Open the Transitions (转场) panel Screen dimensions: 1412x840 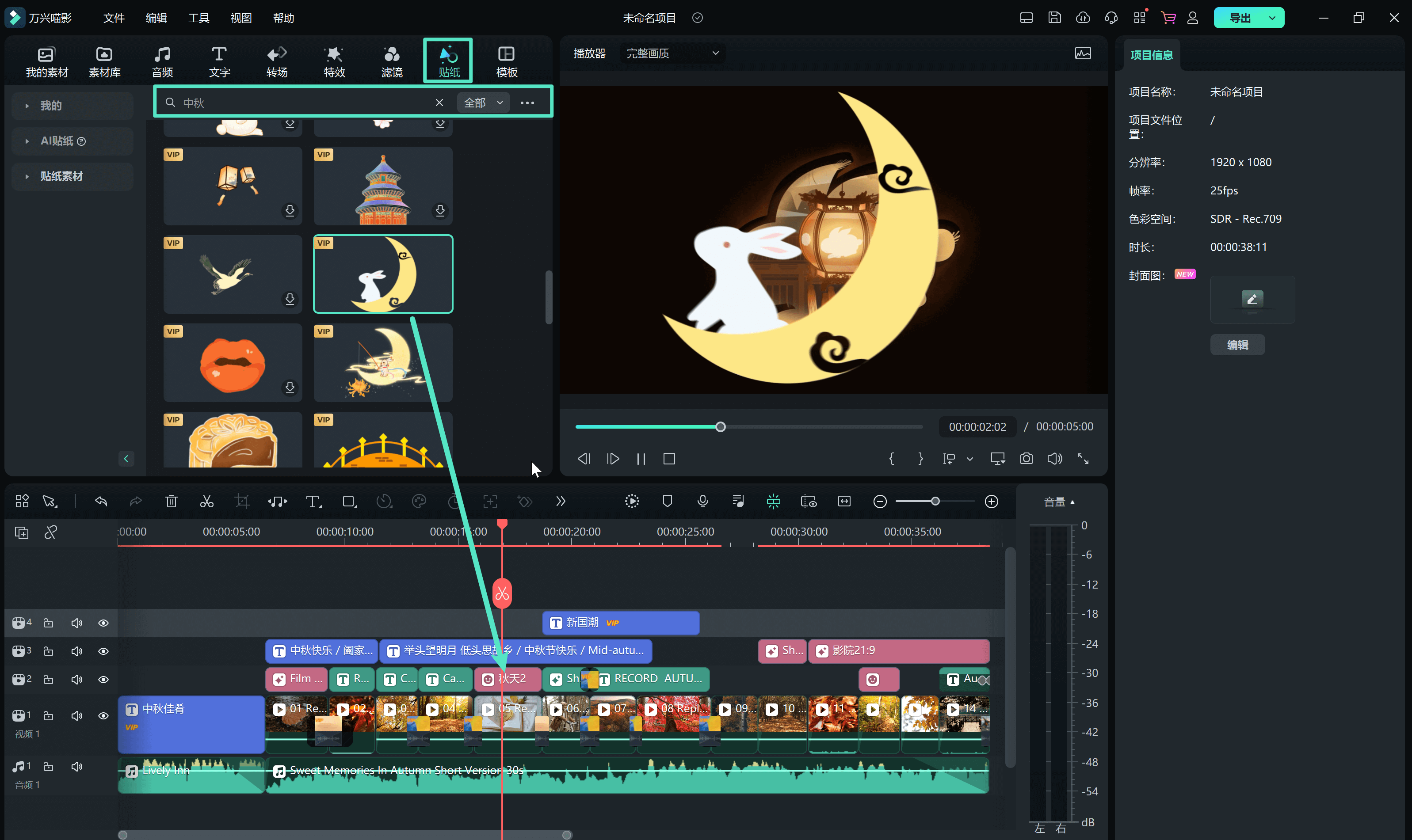point(277,61)
